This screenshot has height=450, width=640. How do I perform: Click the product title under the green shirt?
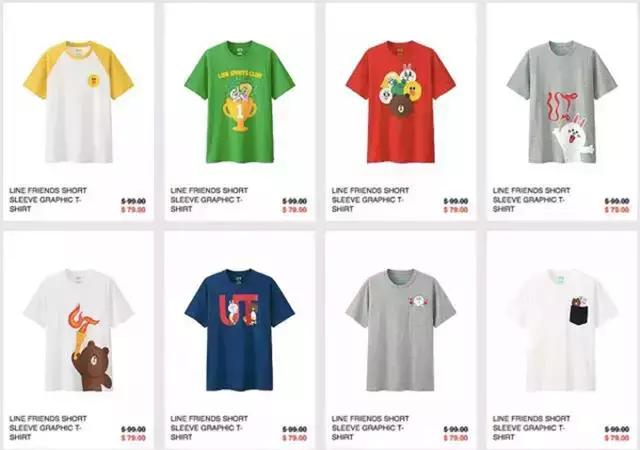209,200
